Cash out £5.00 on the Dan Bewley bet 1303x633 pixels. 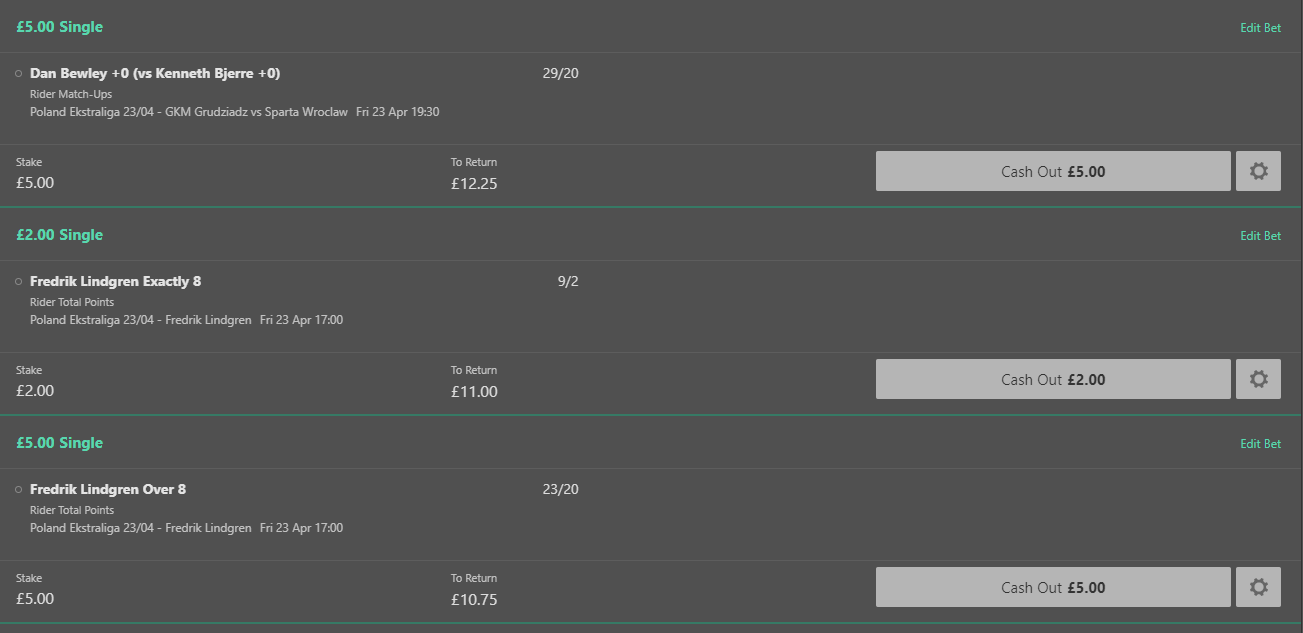[1053, 171]
